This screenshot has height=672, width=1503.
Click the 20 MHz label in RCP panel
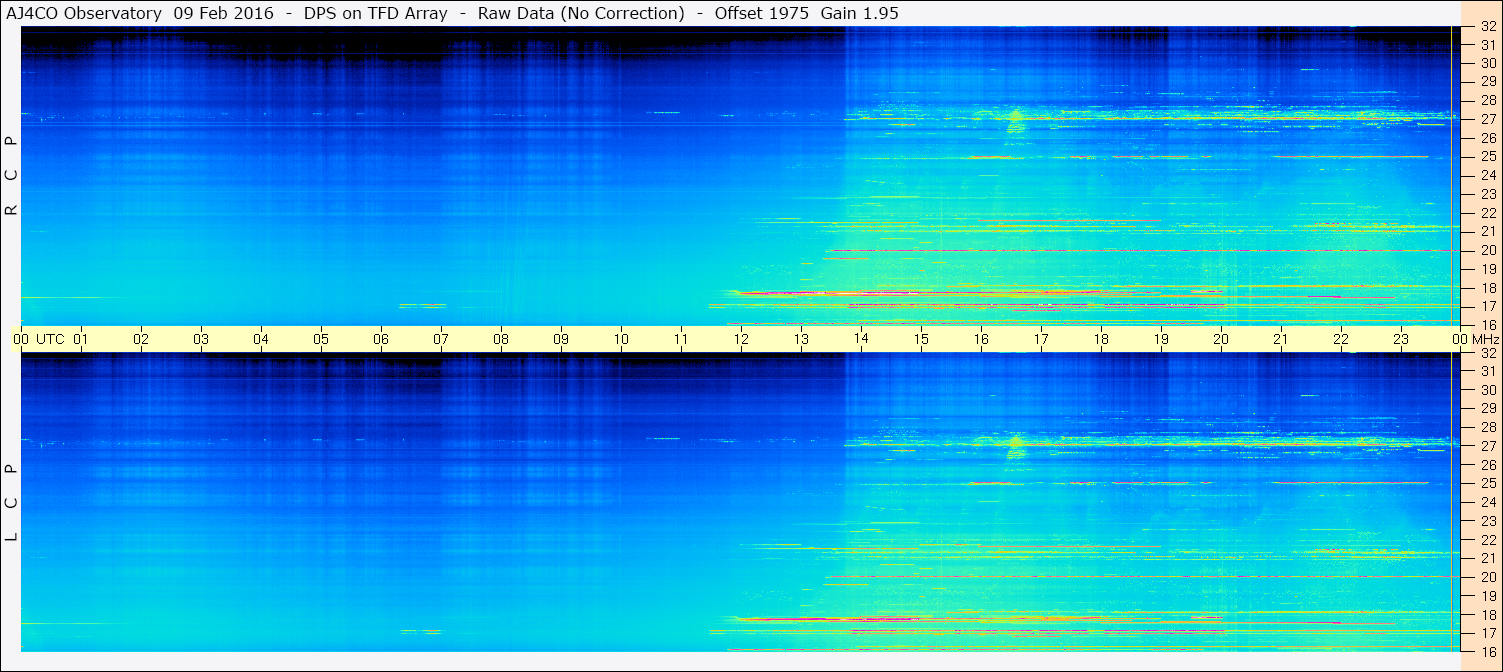1487,250
